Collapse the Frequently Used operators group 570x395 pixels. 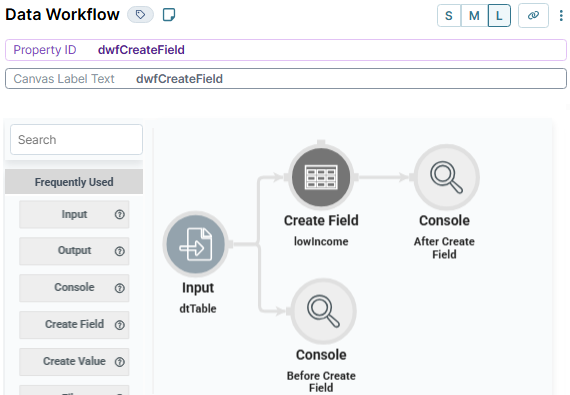pos(74,182)
